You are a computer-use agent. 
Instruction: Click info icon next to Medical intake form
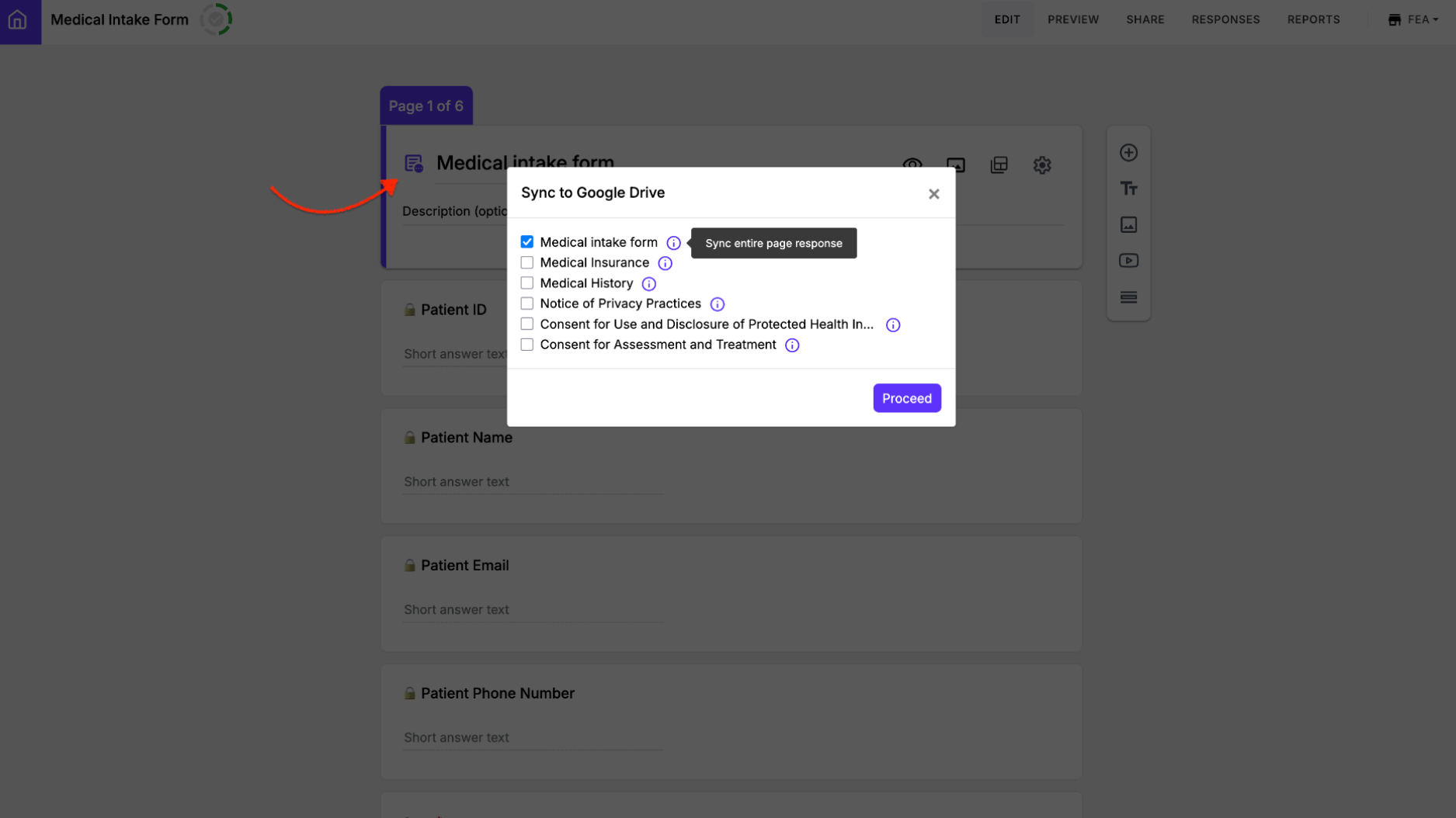pos(673,243)
